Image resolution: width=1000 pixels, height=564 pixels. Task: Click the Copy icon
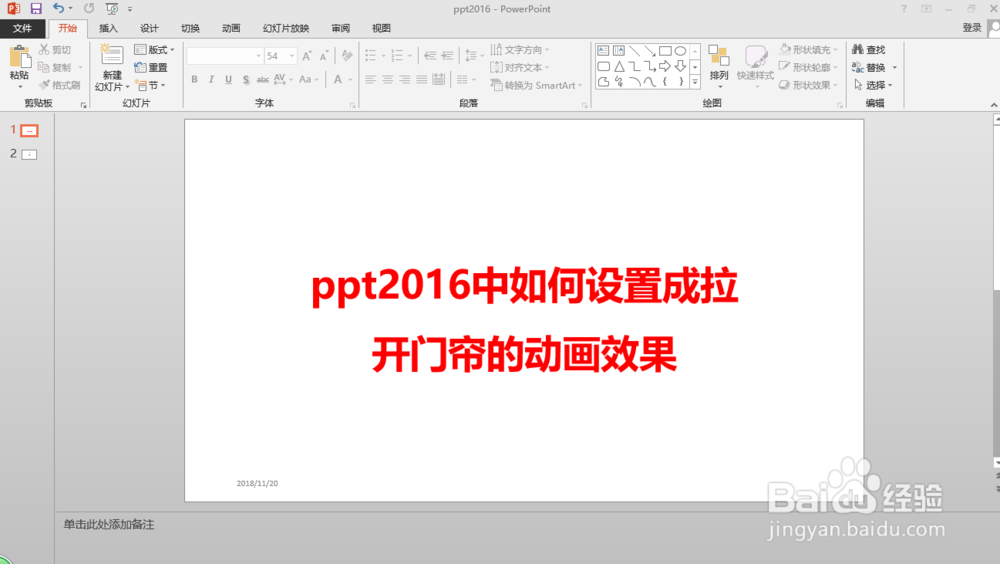pyautogui.click(x=43, y=67)
